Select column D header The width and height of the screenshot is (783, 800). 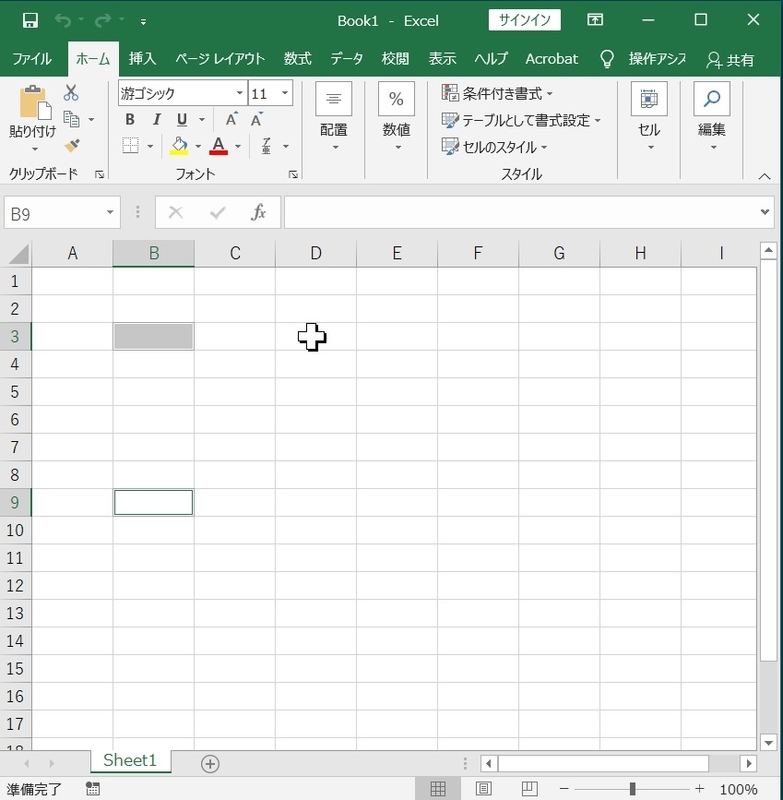pyautogui.click(x=316, y=253)
